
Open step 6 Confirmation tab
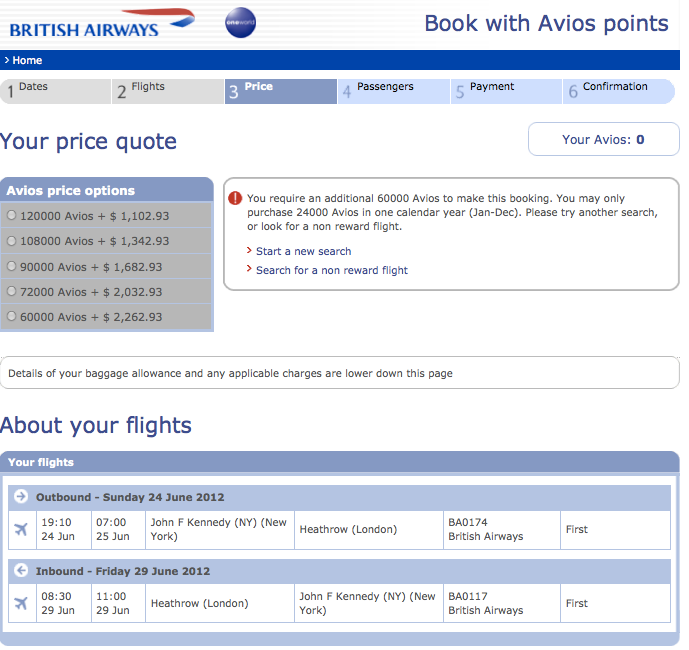coord(619,91)
